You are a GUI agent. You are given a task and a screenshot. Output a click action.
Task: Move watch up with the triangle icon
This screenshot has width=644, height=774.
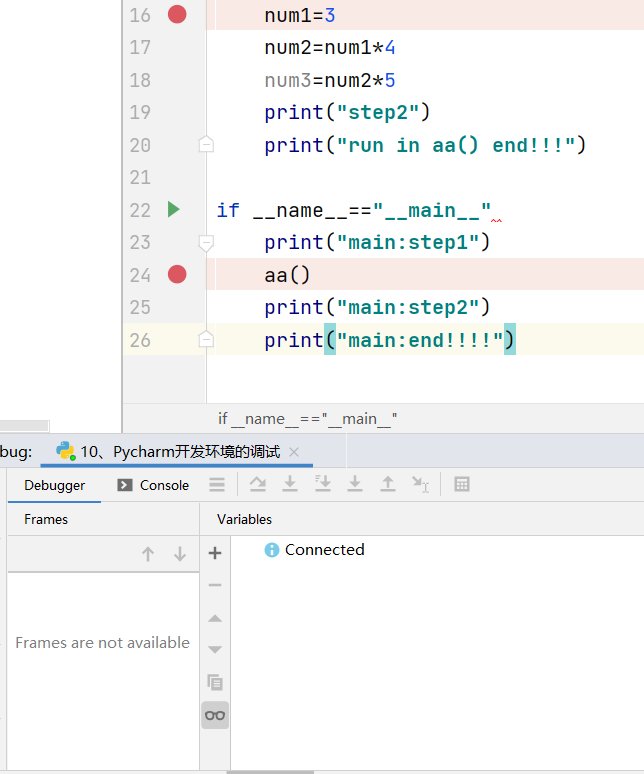[215, 619]
